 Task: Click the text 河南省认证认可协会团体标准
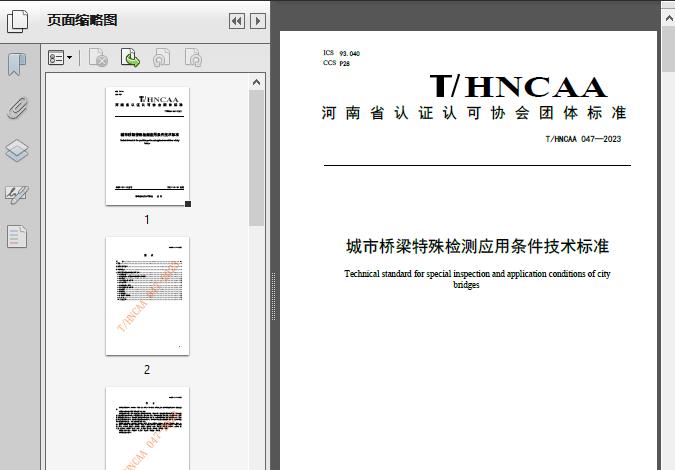pyautogui.click(x=474, y=113)
